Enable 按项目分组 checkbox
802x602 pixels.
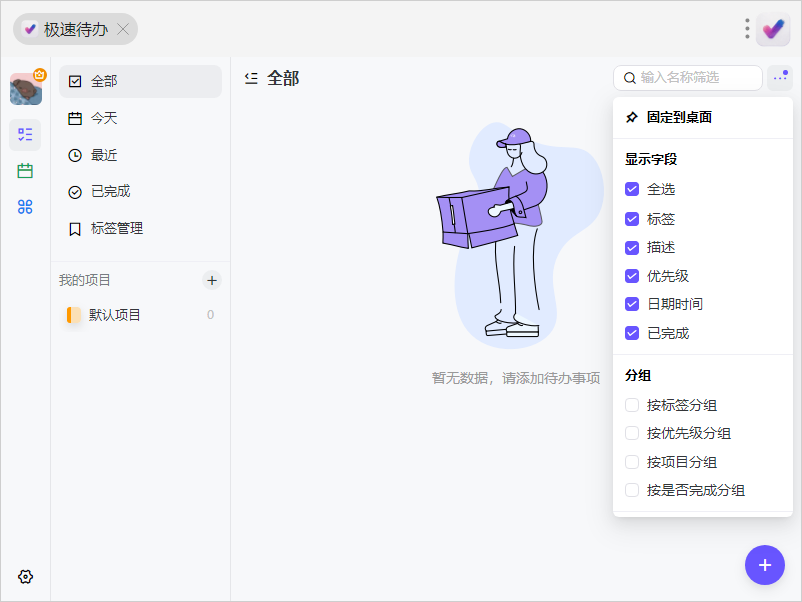pyautogui.click(x=632, y=462)
